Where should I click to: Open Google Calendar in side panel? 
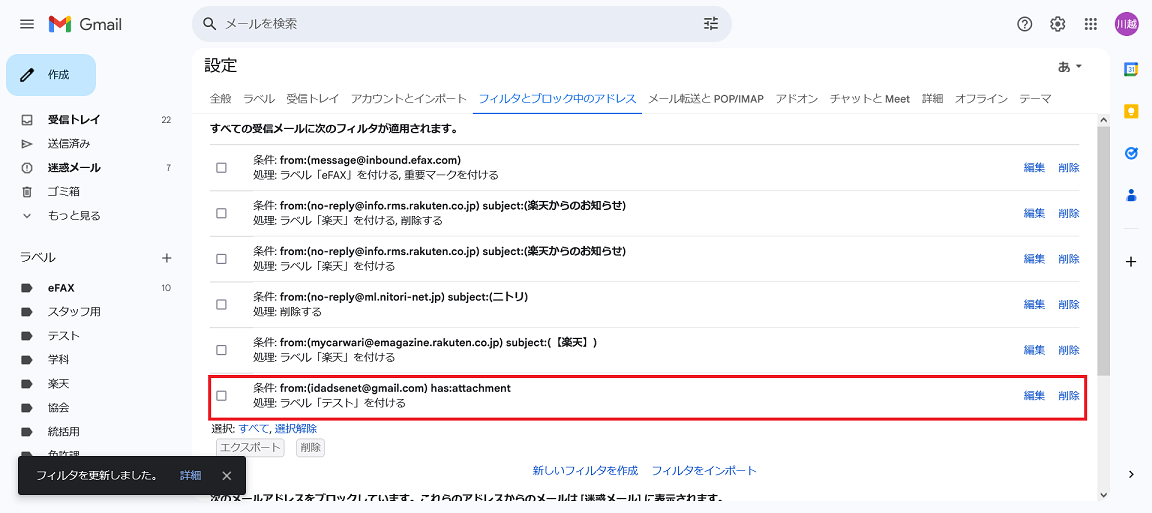pyautogui.click(x=1131, y=69)
